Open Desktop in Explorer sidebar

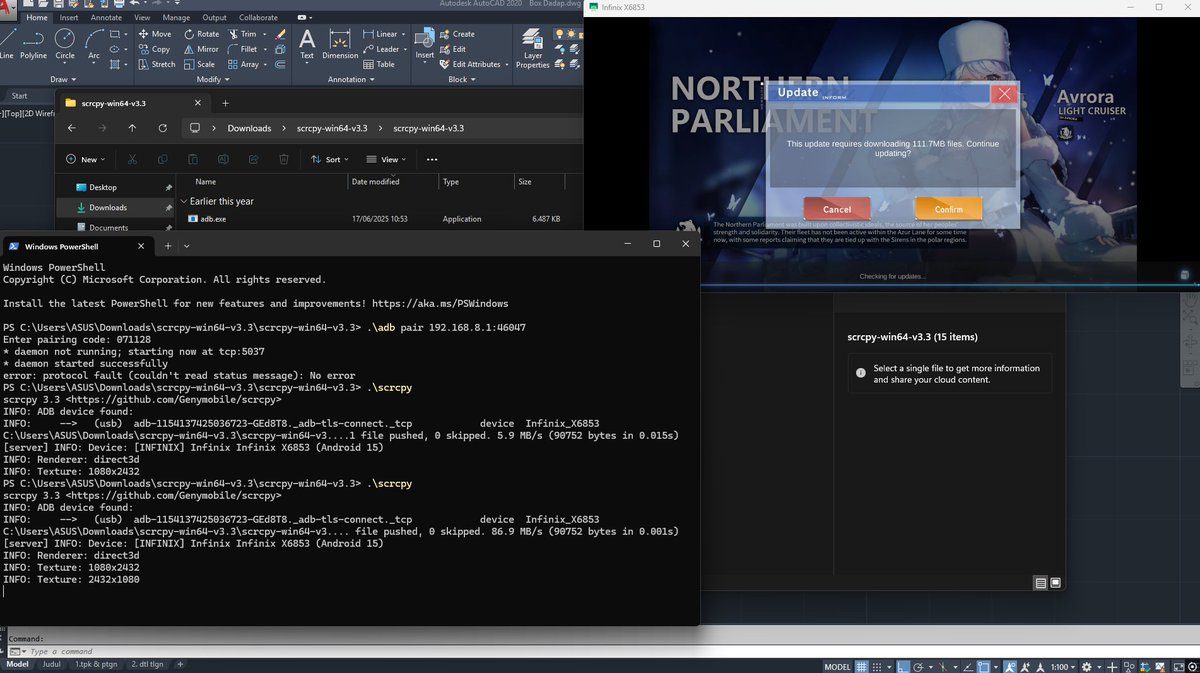pos(103,187)
